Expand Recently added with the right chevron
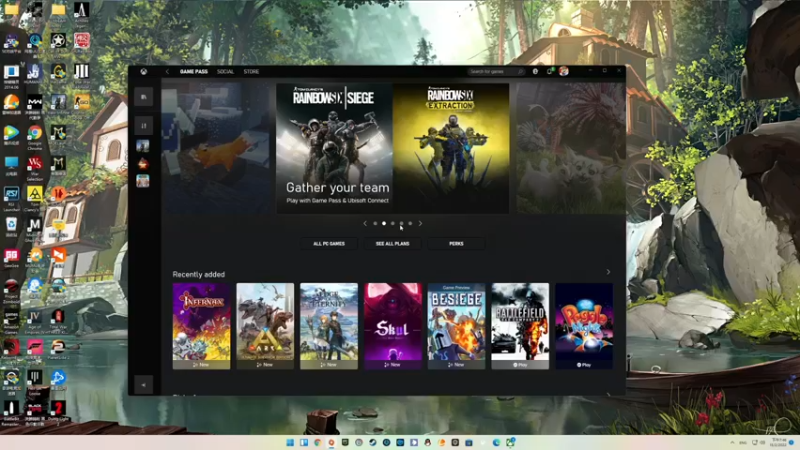Image resolution: width=800 pixels, height=450 pixels. pyautogui.click(x=608, y=272)
